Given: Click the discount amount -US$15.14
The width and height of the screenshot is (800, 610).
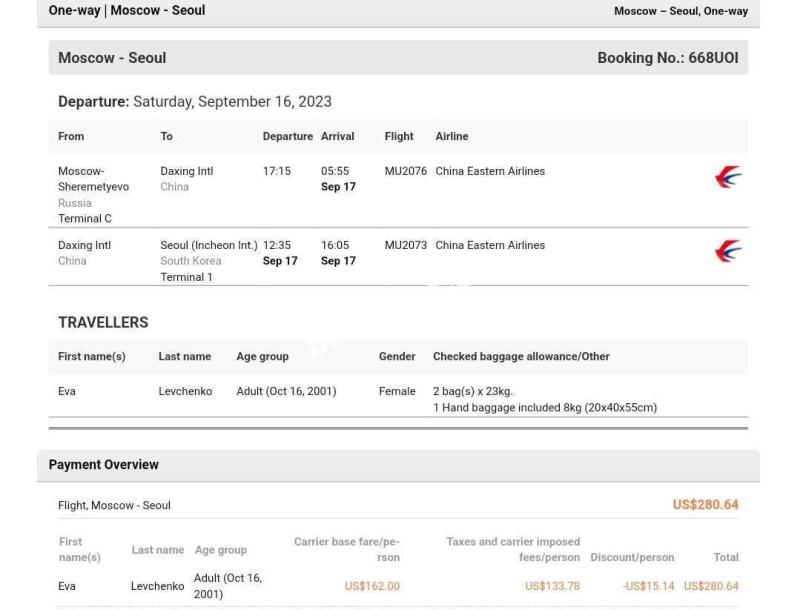Looking at the screenshot, I should (x=648, y=586).
